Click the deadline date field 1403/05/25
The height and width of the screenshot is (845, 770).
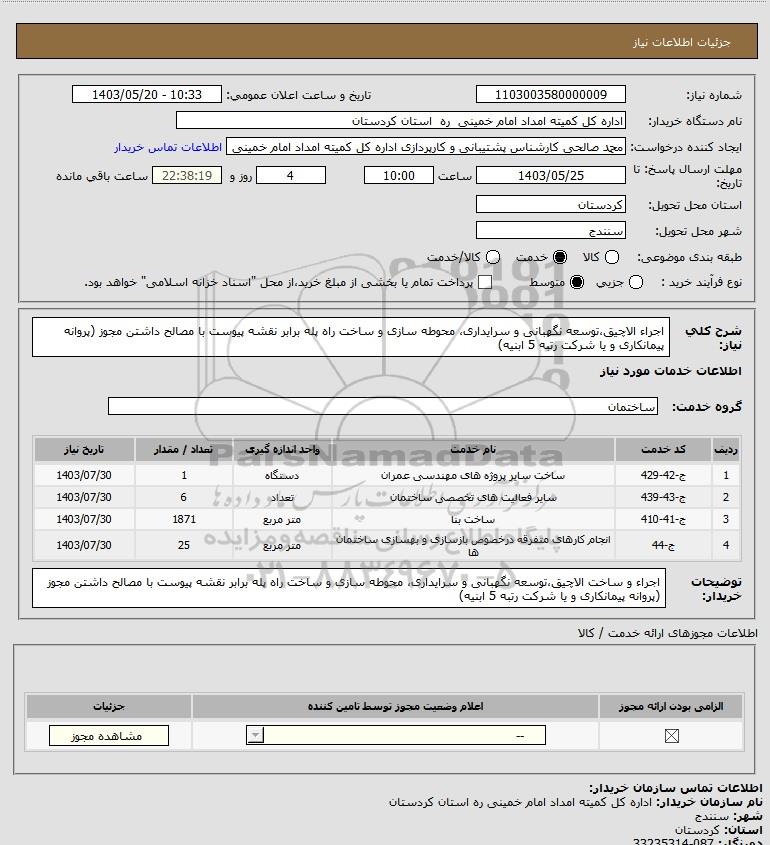coord(551,175)
